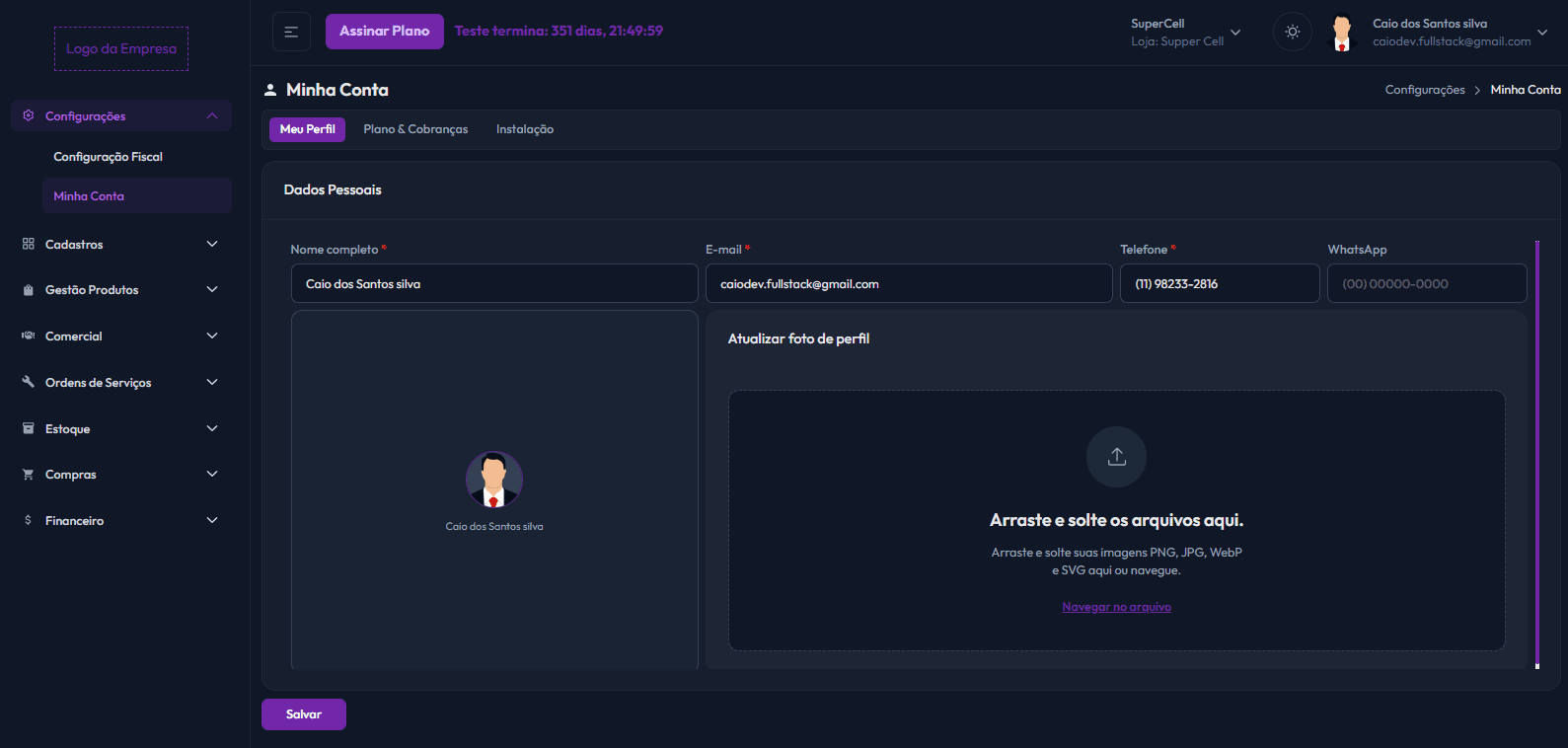Switch to the Meu Perfil tab
Screen dimensions: 1568x748
click(x=307, y=129)
